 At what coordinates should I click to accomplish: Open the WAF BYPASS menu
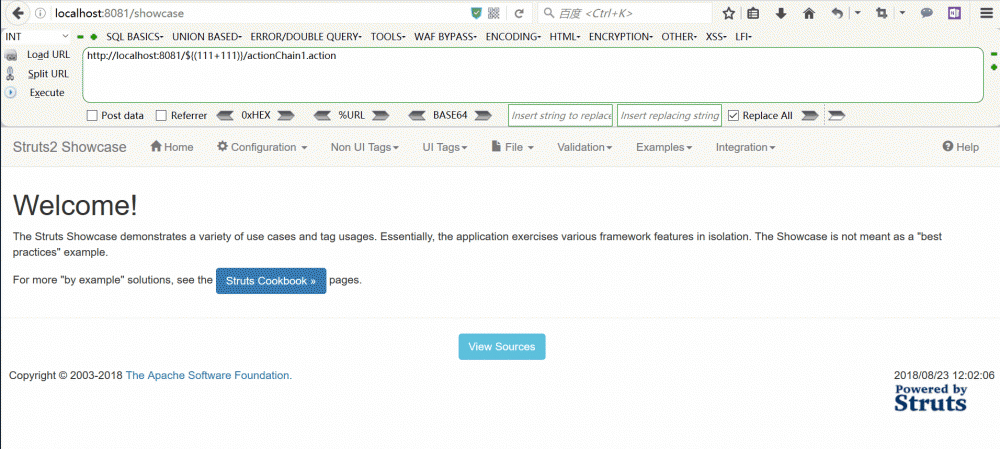tap(446, 37)
